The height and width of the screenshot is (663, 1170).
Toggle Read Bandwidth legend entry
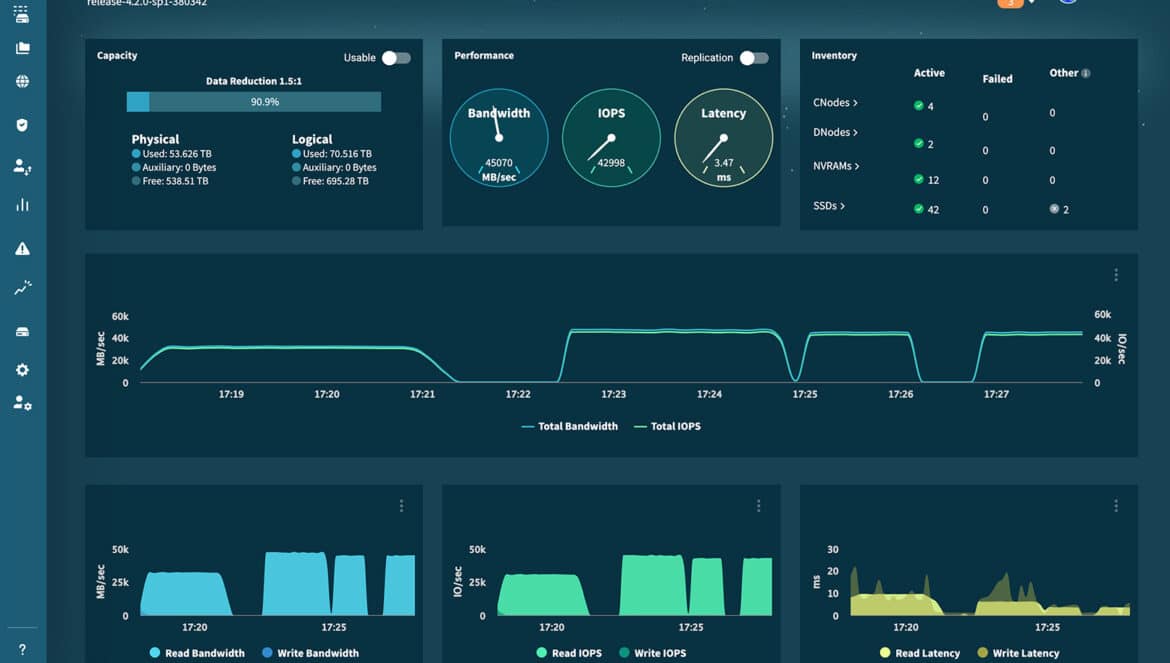197,653
